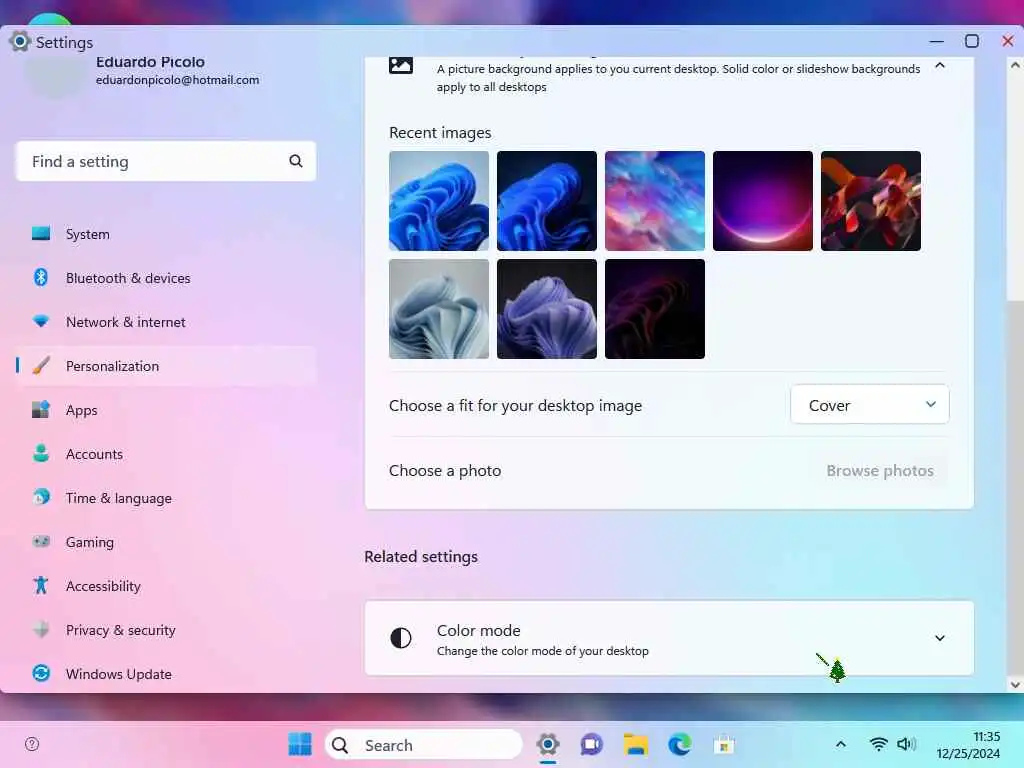Click the scrollbar down arrow
This screenshot has height=768, width=1024.
point(1015,684)
